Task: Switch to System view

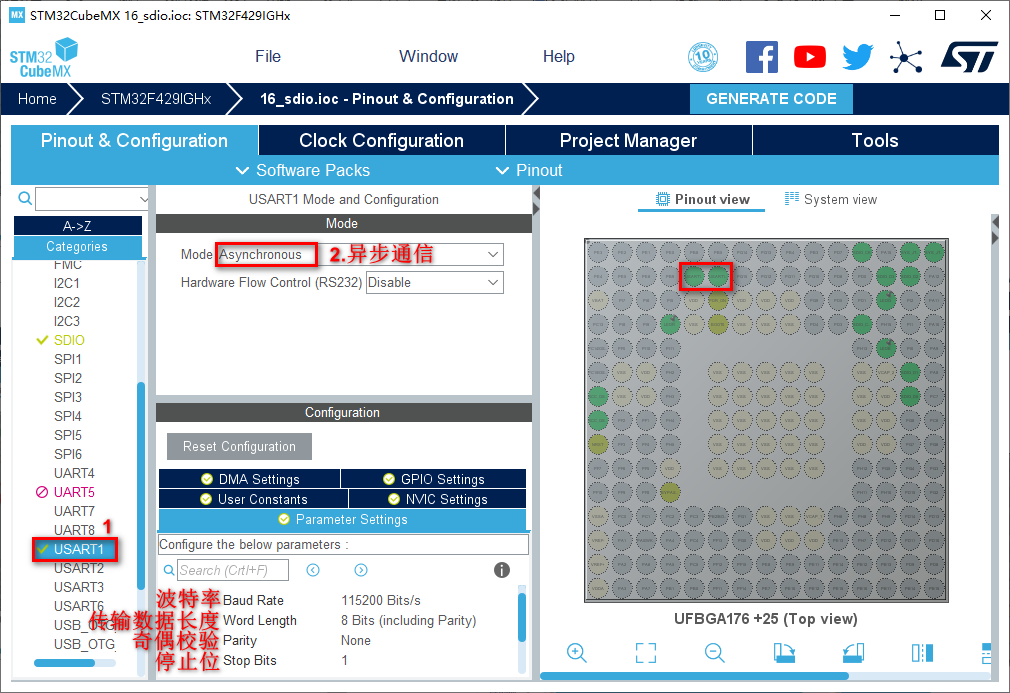Action: pyautogui.click(x=831, y=199)
